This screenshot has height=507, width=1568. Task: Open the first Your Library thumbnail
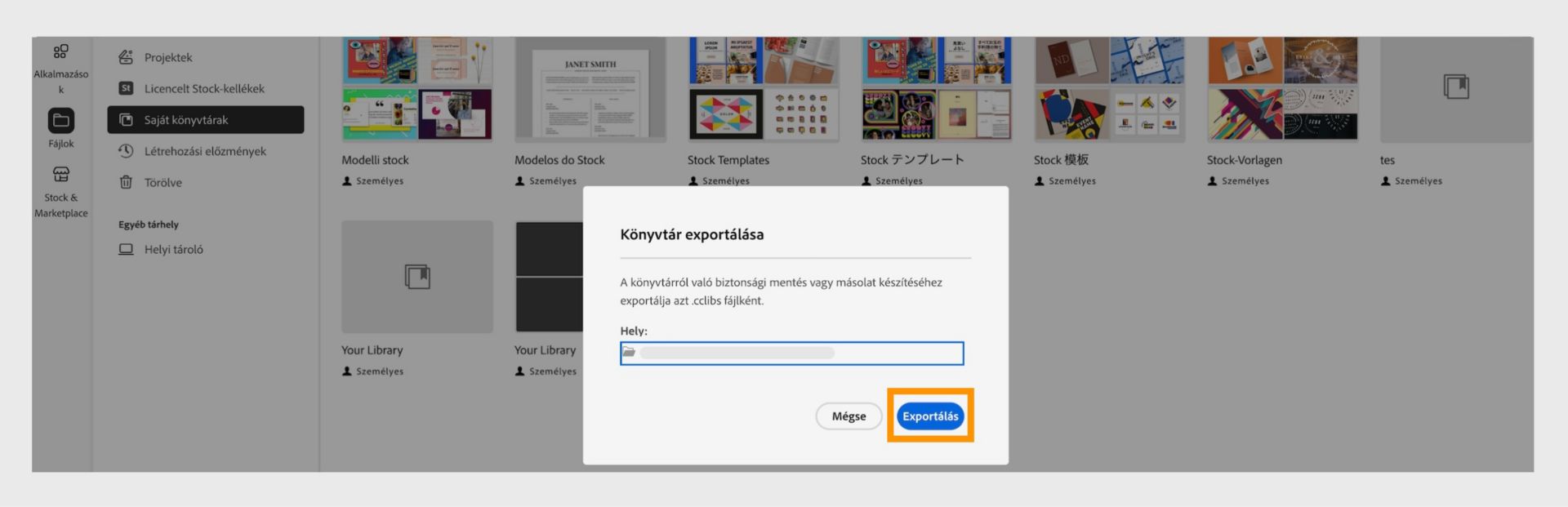point(417,277)
